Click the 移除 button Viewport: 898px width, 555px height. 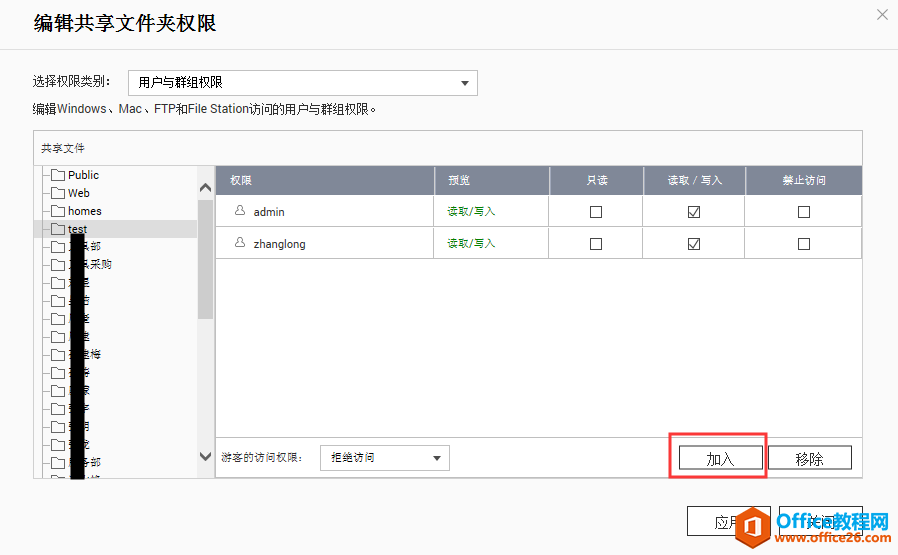[809, 458]
